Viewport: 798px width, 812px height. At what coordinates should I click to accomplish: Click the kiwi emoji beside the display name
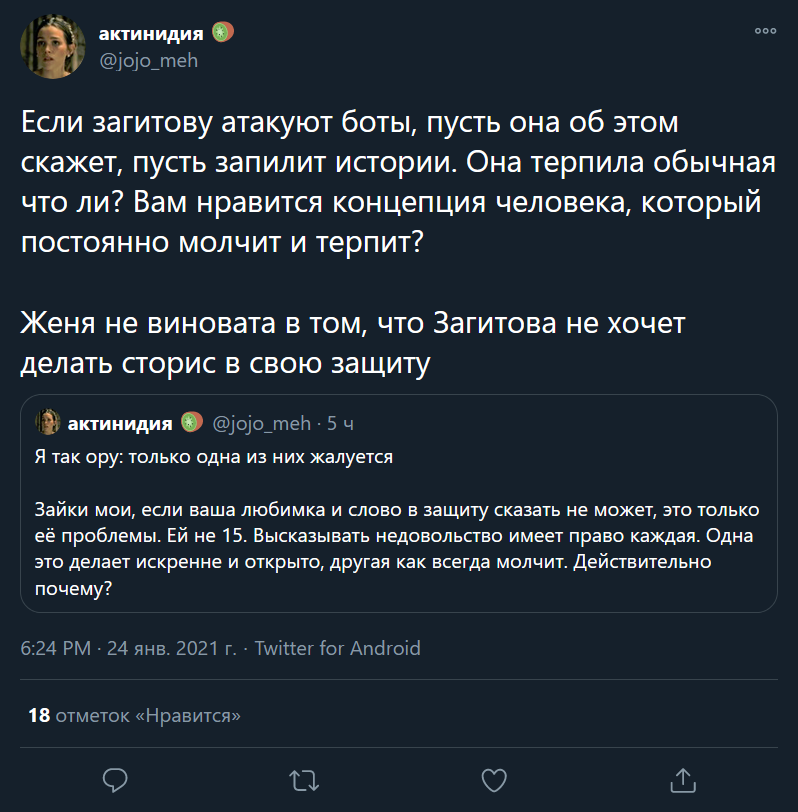222,33
